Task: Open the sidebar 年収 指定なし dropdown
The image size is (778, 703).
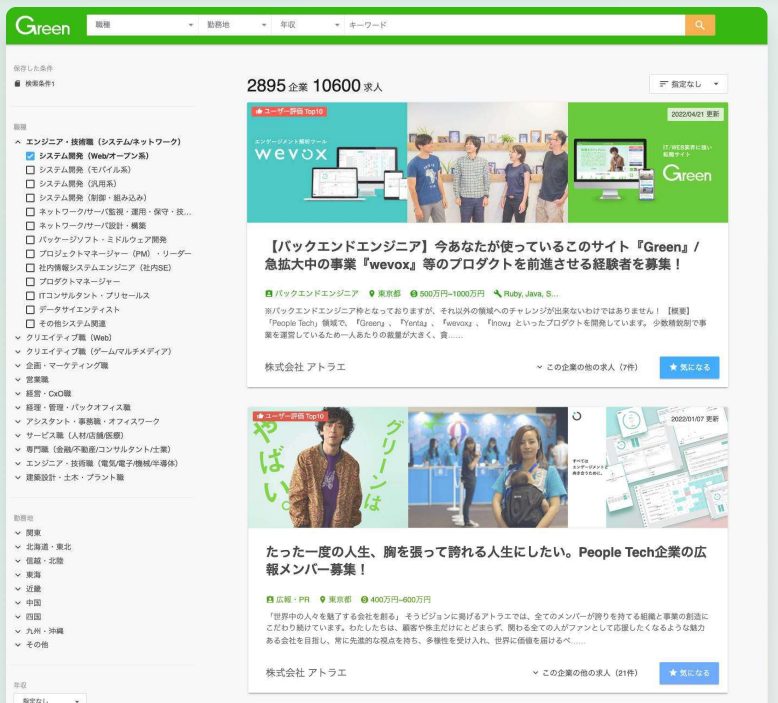Action: 50,699
